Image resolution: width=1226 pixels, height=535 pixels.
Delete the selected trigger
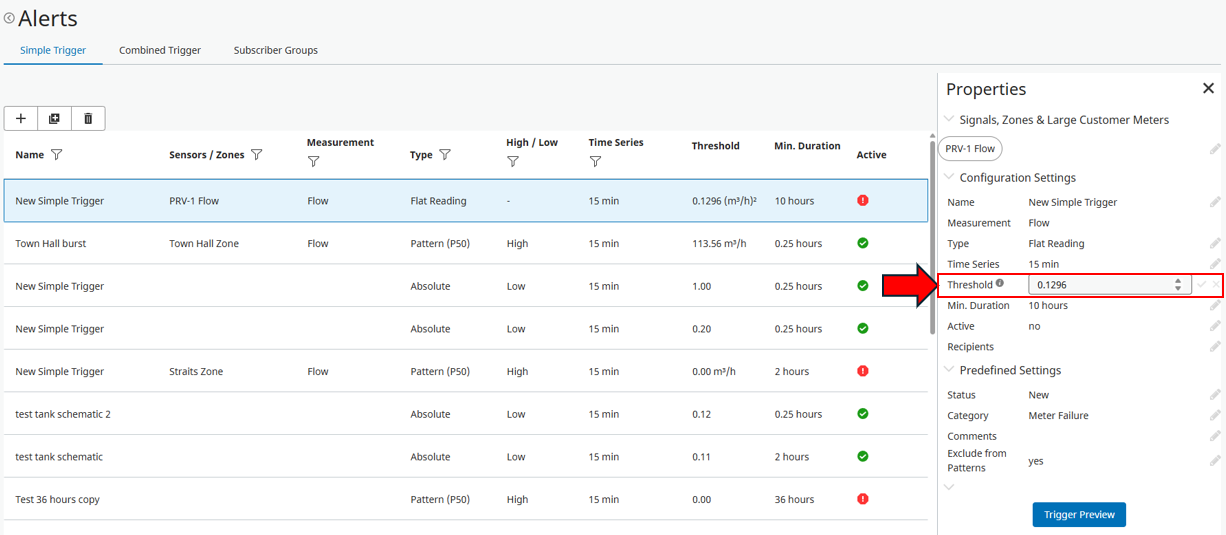tap(88, 119)
